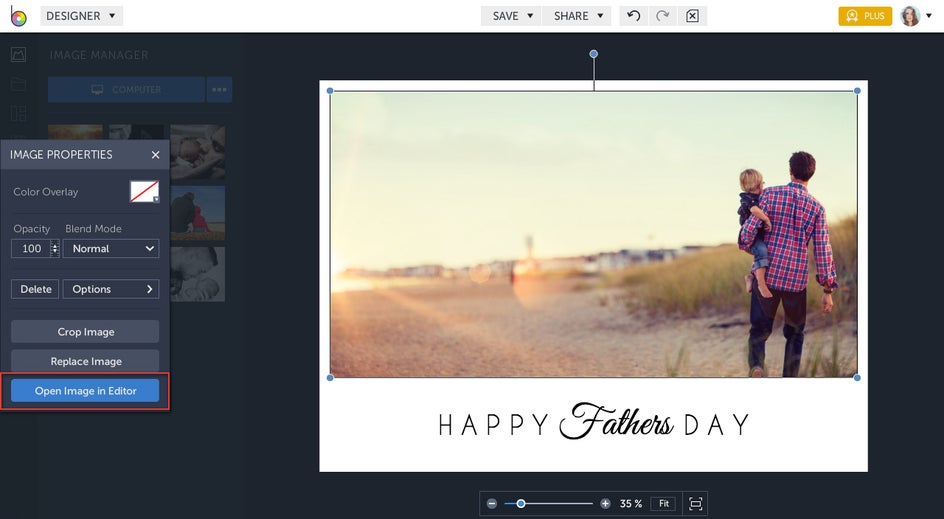
Task: Open the Color Overlay swatch
Action: (x=144, y=191)
